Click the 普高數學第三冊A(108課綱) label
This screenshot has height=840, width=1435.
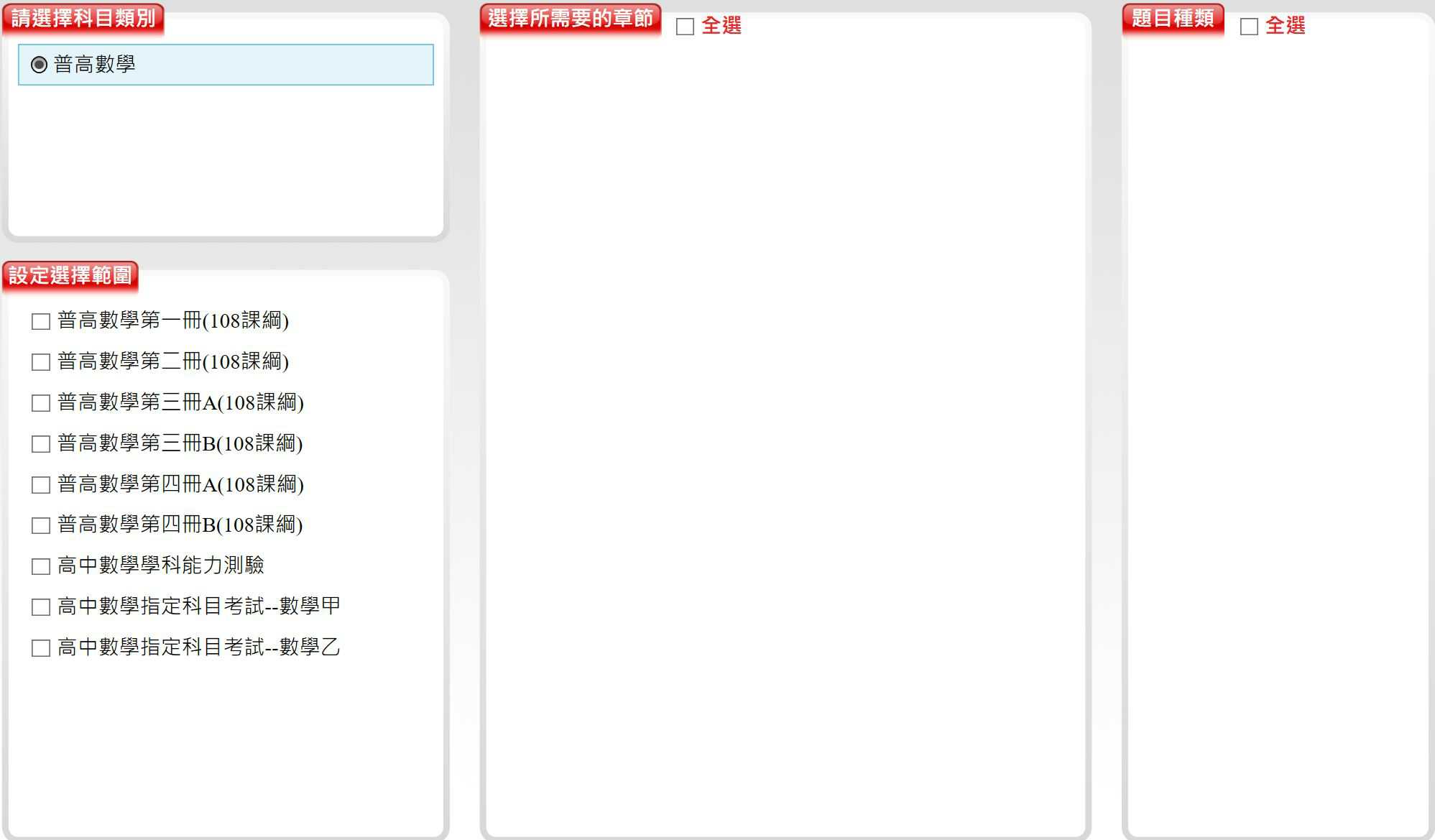tap(181, 402)
